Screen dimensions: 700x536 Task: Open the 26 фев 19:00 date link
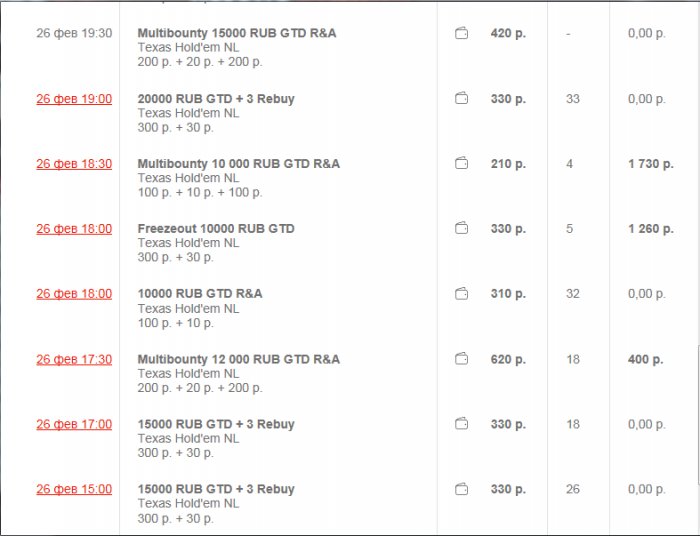point(74,99)
